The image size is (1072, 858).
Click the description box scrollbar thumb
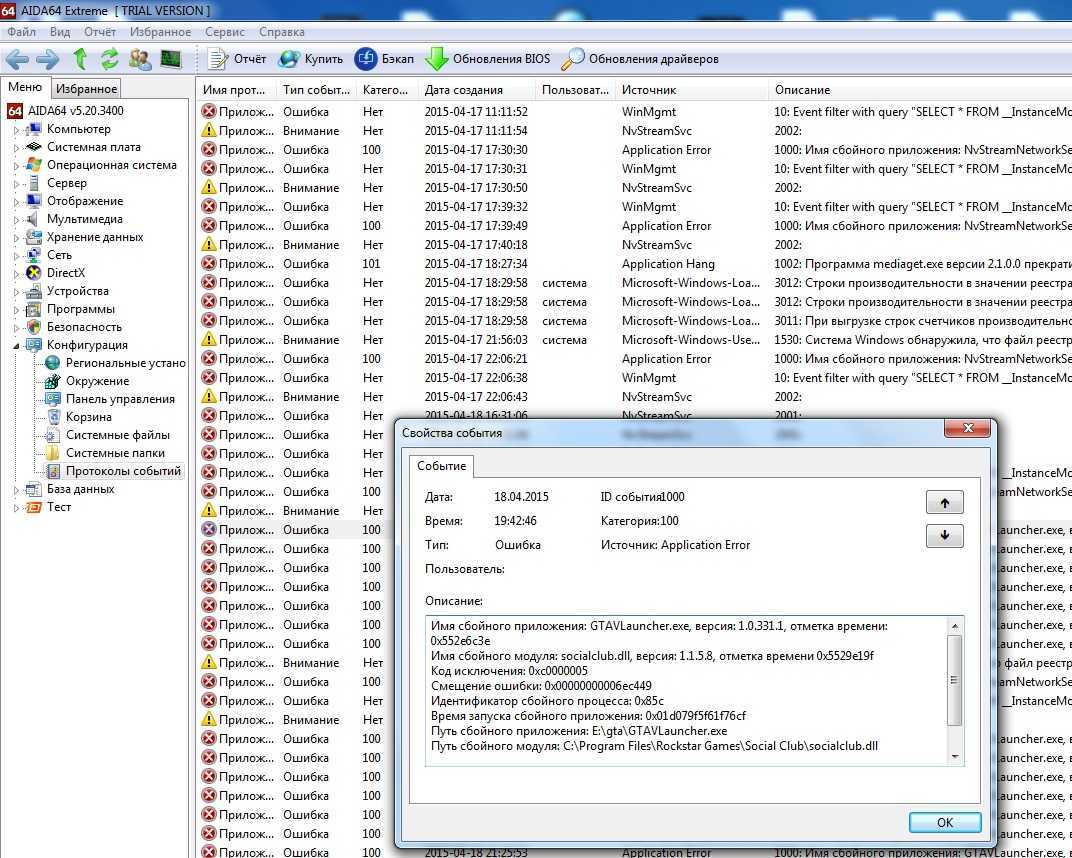tap(954, 680)
